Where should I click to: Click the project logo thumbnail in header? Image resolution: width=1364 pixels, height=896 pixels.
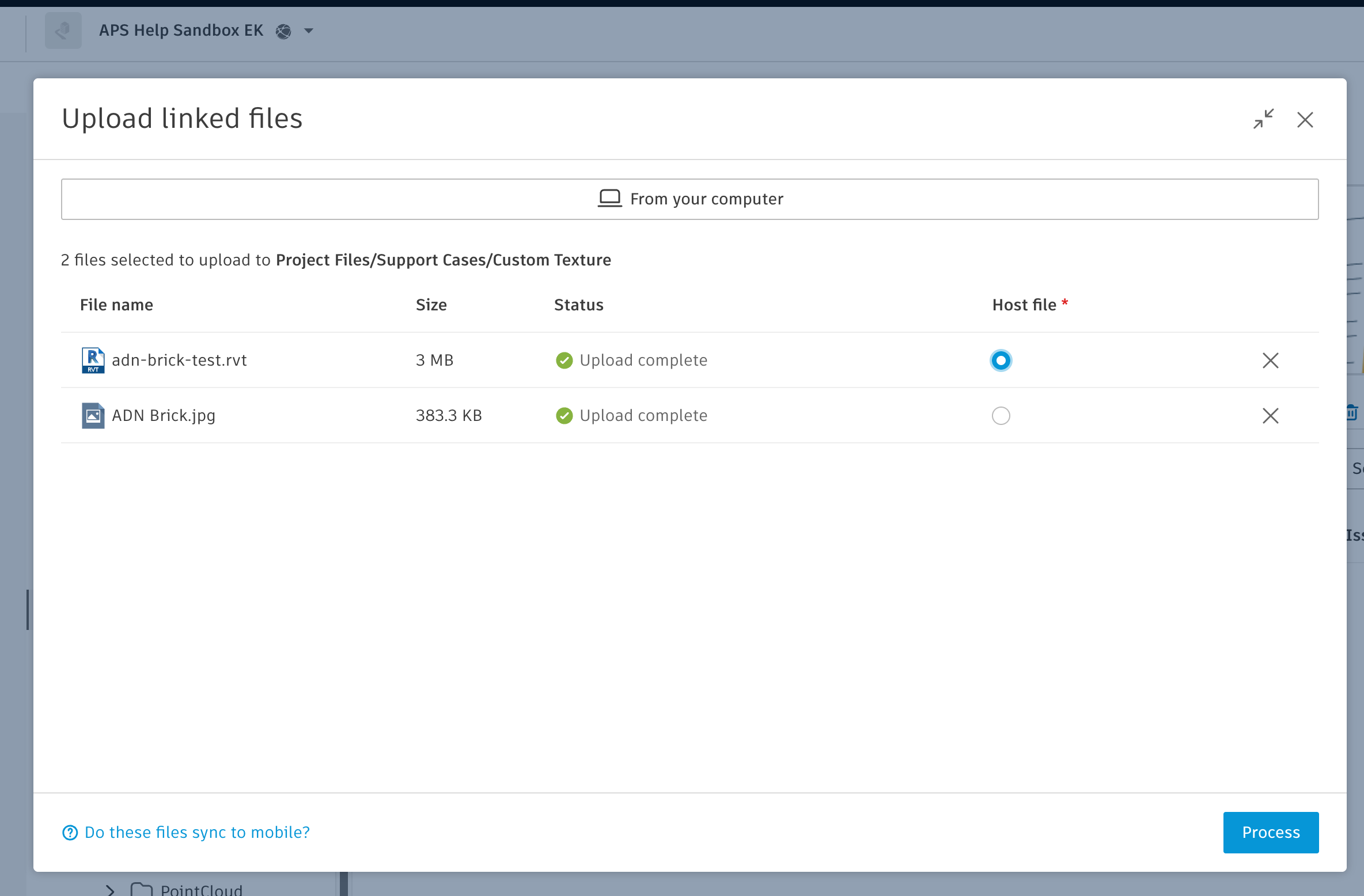click(63, 31)
